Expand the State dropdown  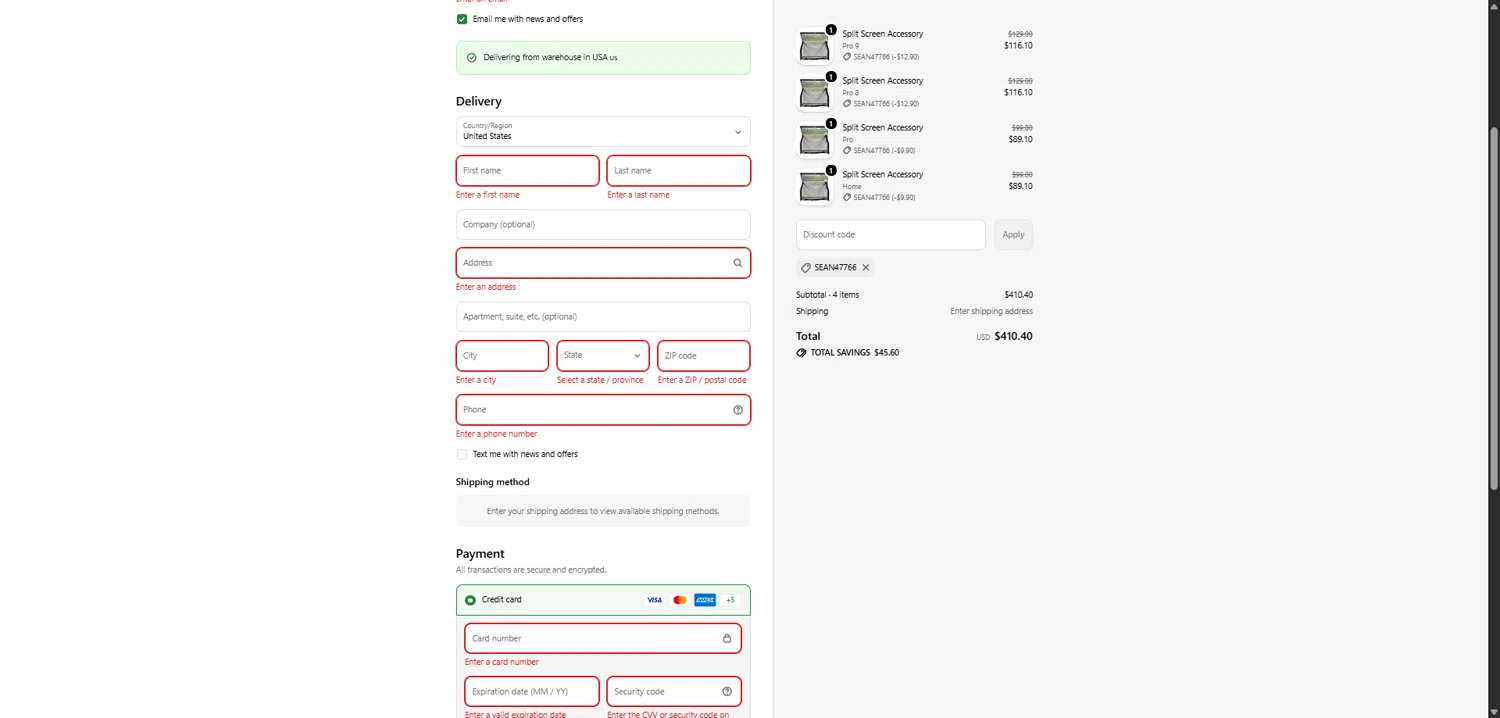pos(603,355)
